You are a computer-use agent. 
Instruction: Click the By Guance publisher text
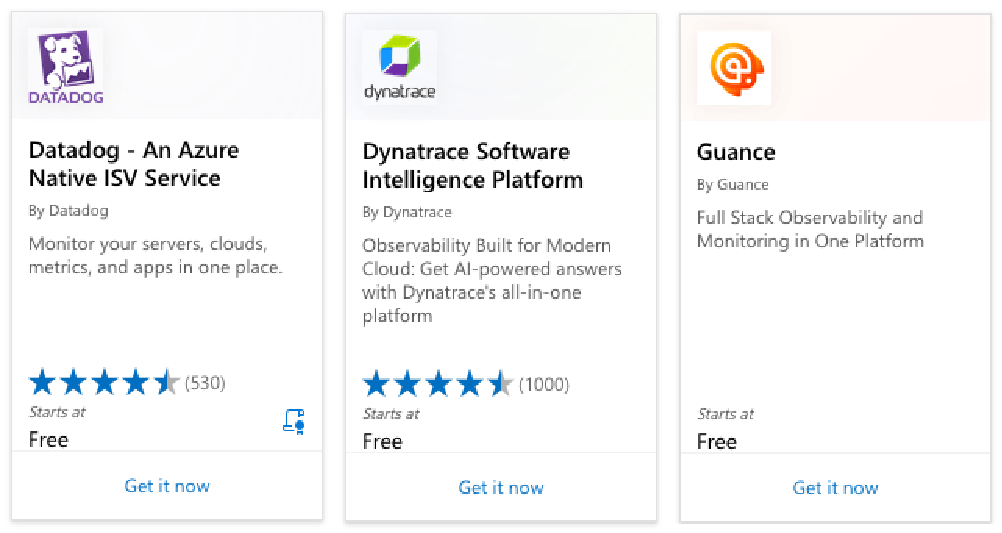(733, 185)
